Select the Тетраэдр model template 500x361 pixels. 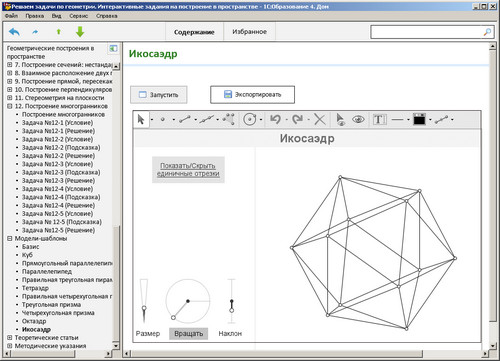pos(35,288)
